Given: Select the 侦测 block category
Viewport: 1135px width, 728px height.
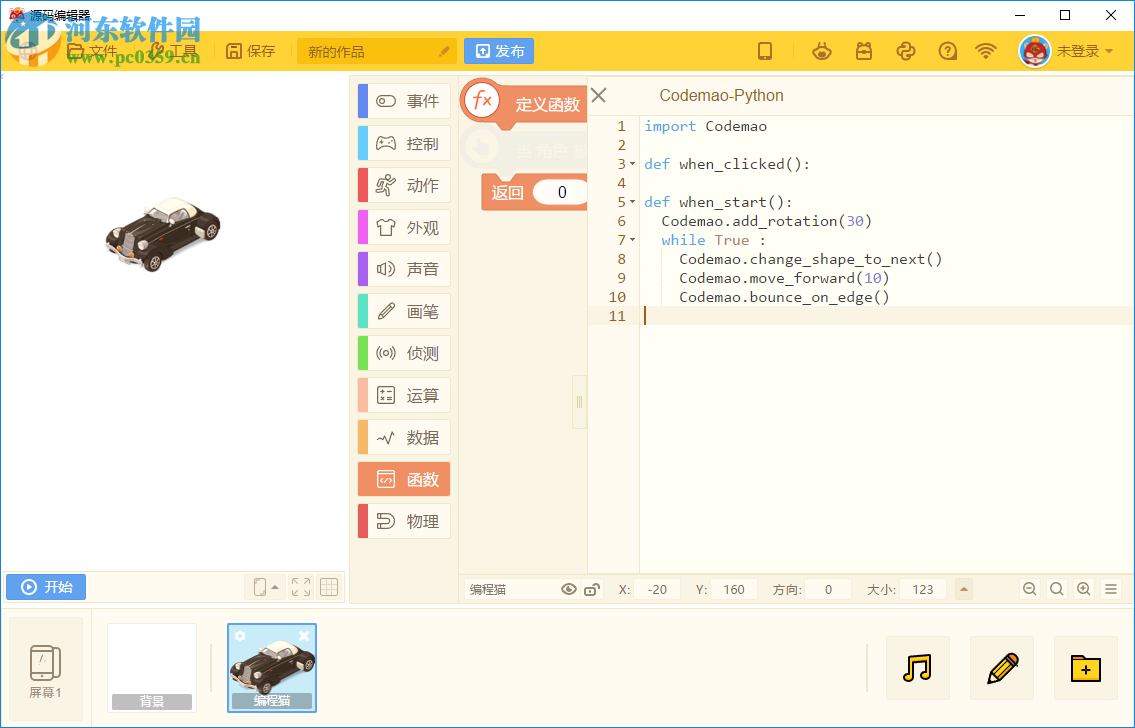Looking at the screenshot, I should (x=404, y=354).
